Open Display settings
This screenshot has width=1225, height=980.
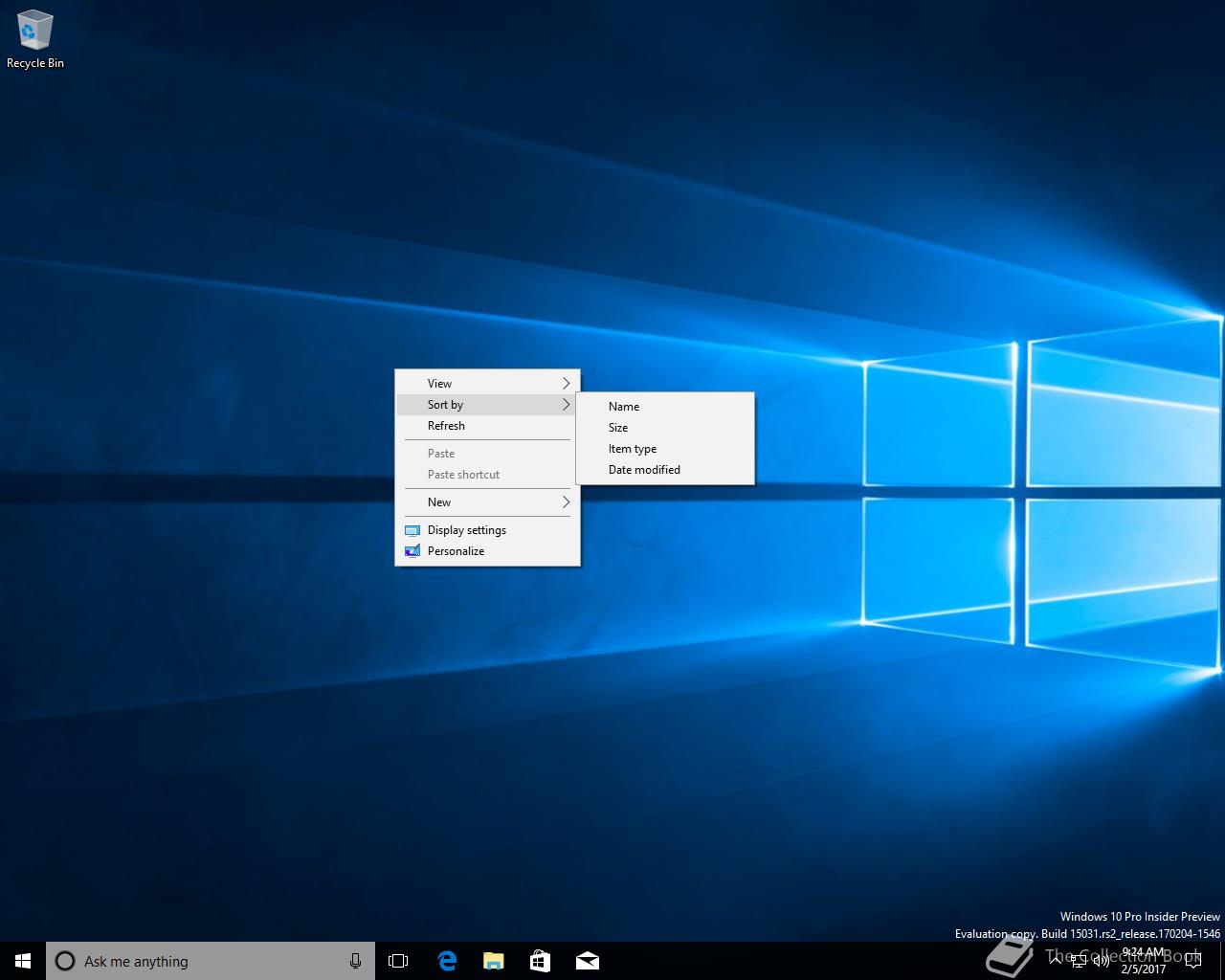click(487, 529)
